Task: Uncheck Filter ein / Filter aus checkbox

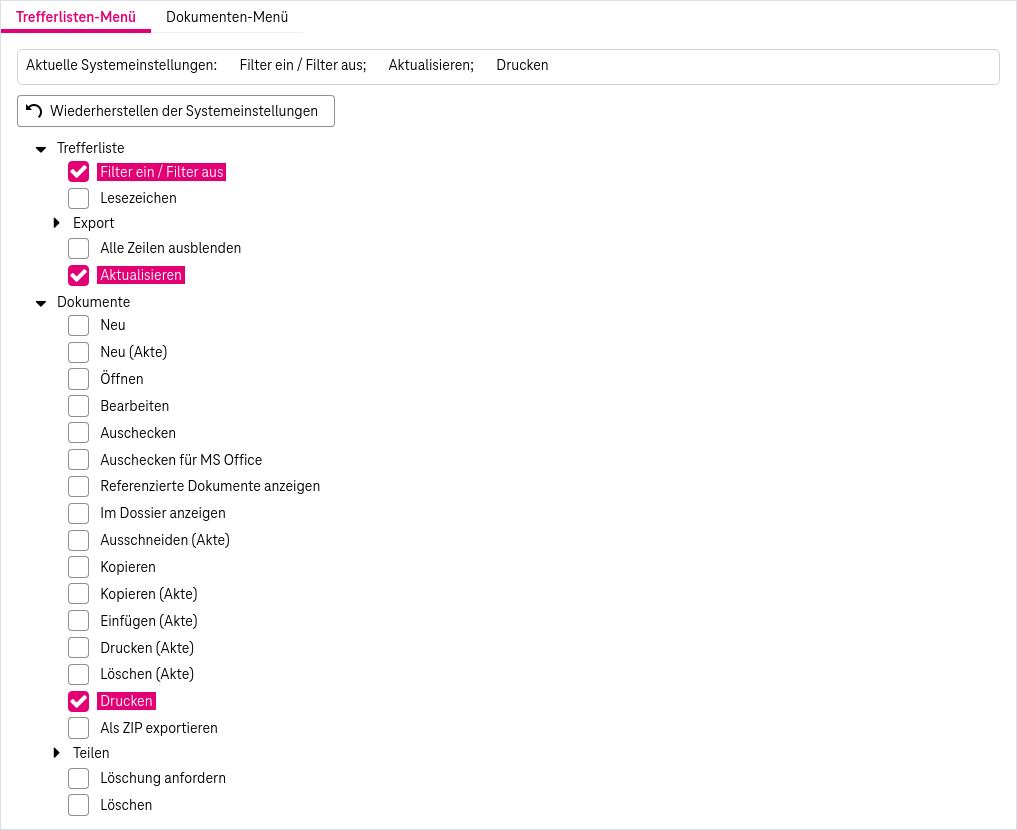Action: pos(78,172)
